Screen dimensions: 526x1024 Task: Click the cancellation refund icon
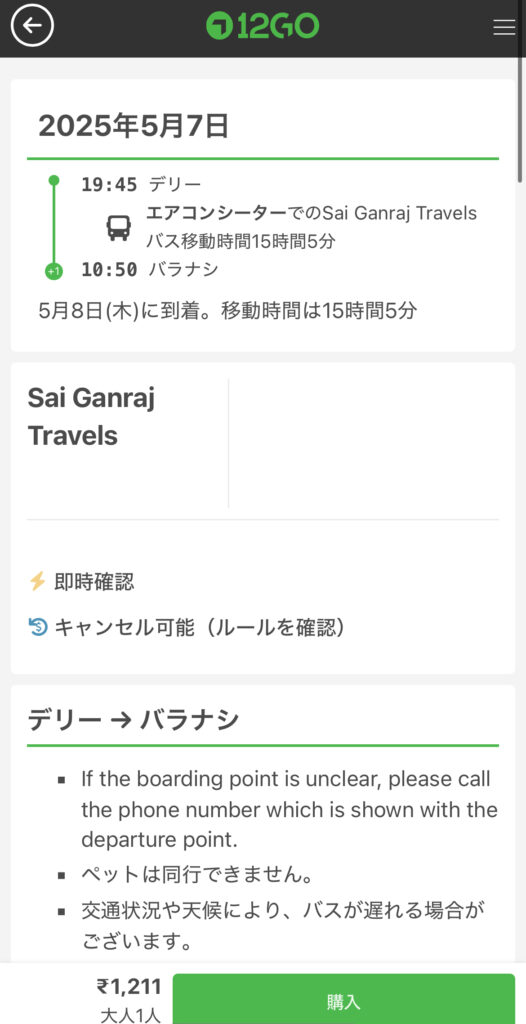(38, 628)
